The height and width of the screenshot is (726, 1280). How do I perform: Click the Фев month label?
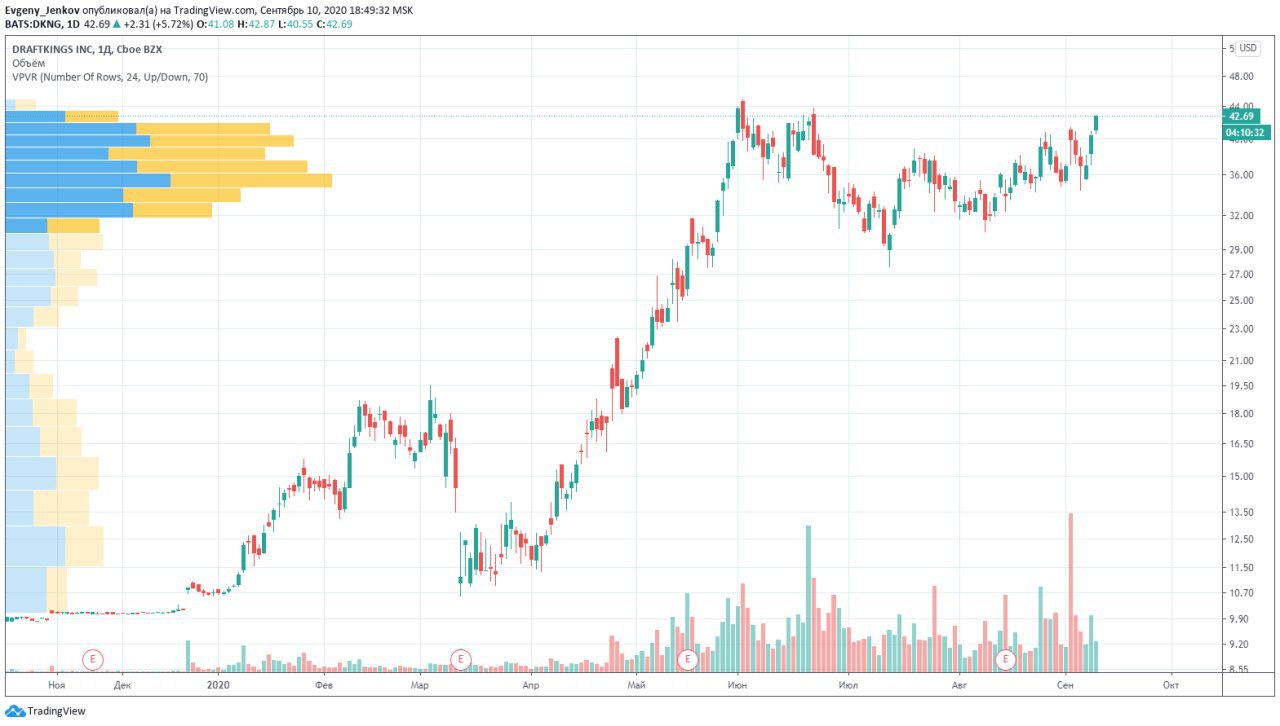point(323,685)
